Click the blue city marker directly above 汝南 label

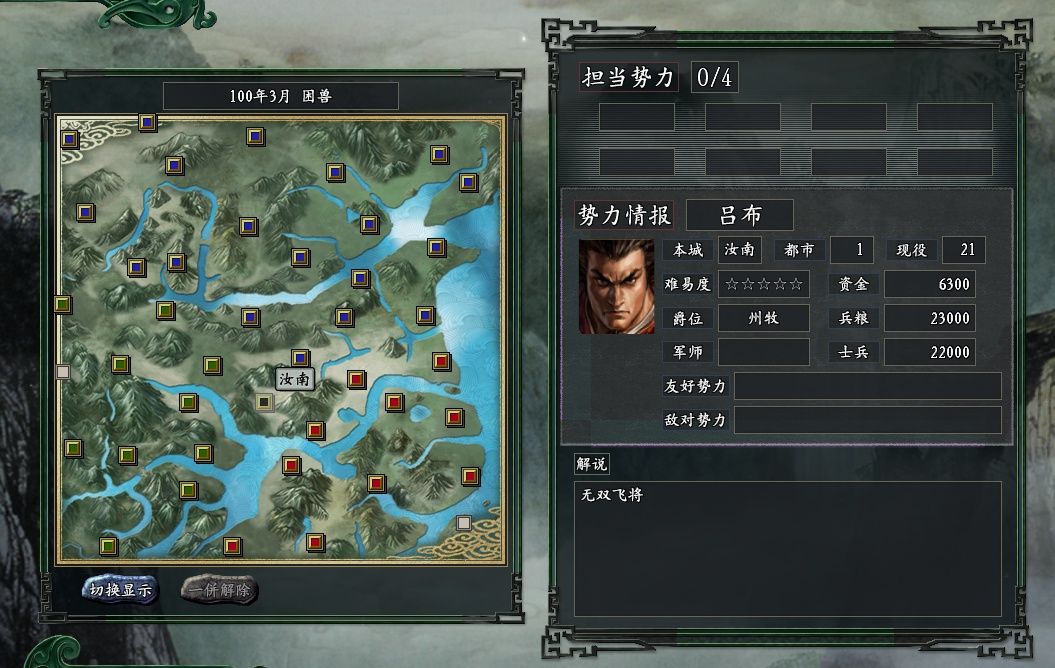point(300,358)
